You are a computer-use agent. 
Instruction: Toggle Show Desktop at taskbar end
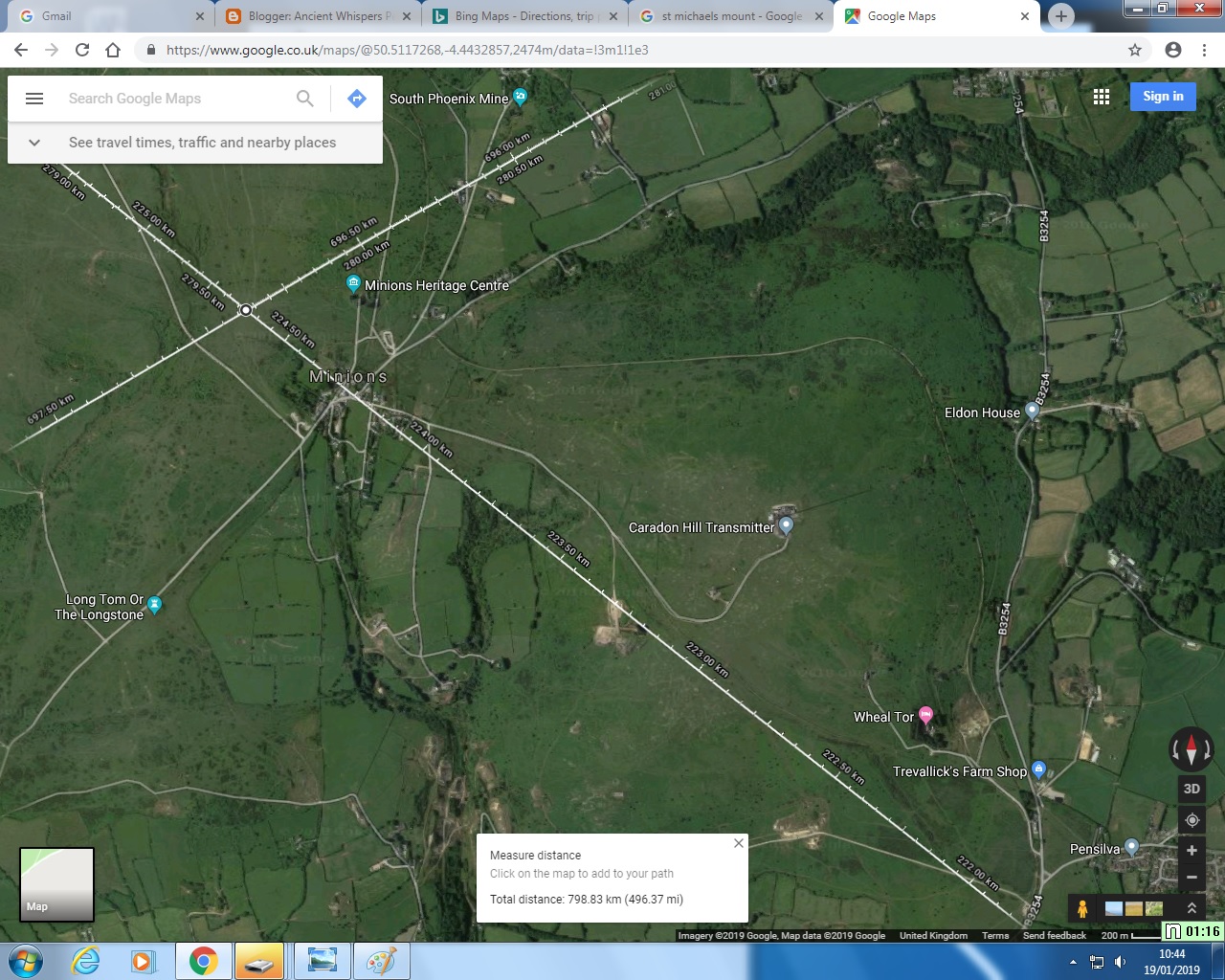click(x=1220, y=961)
